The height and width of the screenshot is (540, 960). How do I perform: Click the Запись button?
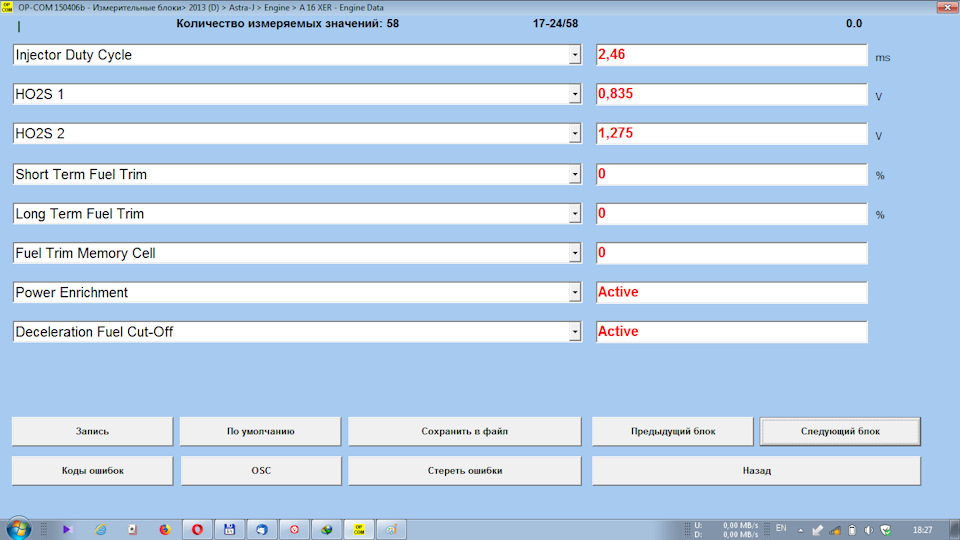point(92,431)
